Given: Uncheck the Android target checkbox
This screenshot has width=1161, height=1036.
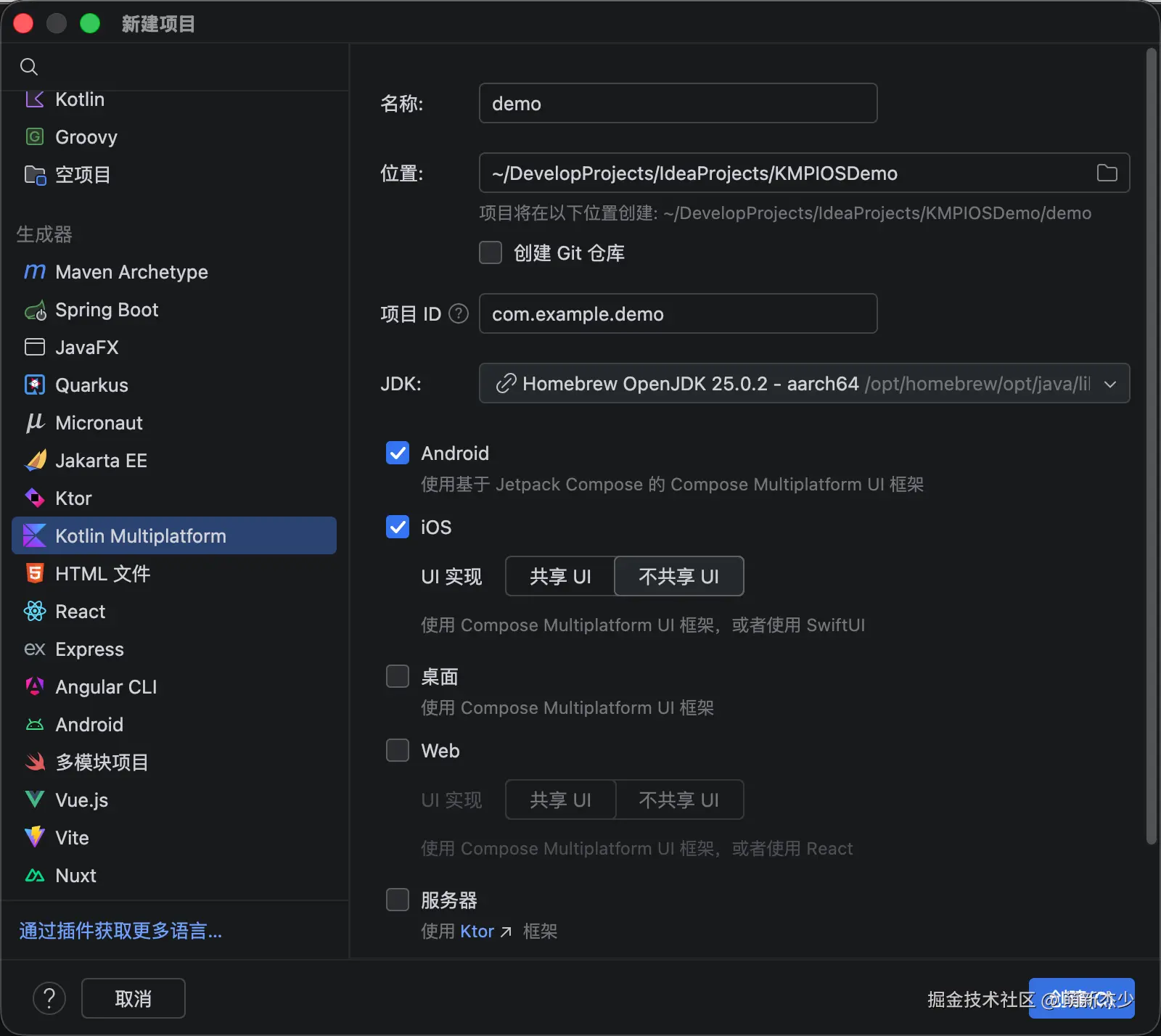Looking at the screenshot, I should [x=398, y=453].
